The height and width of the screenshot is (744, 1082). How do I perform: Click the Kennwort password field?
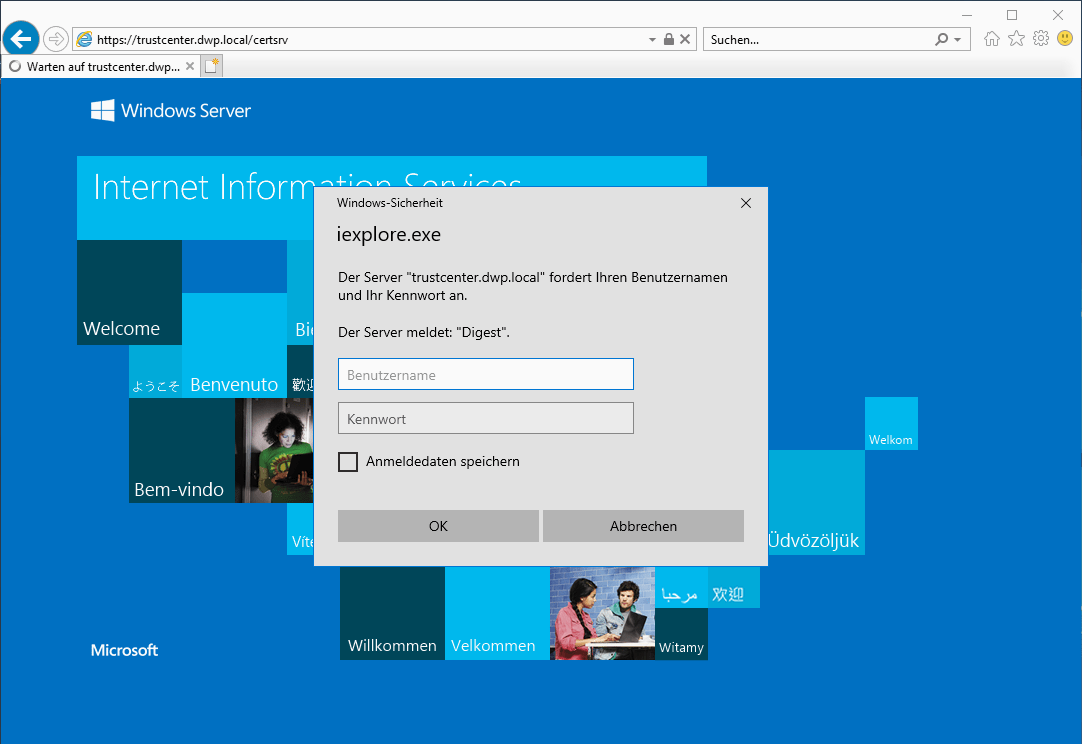point(486,419)
